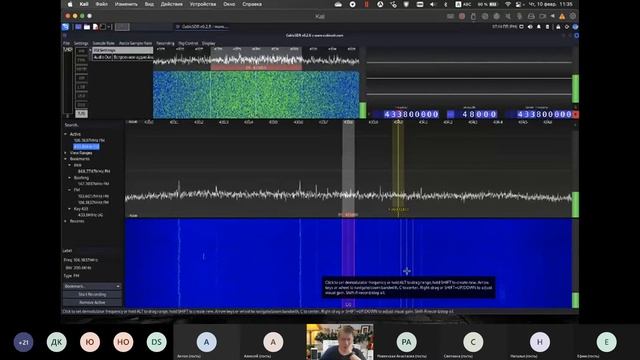Show the +21 more participants
Viewport: 640px width, 360px height.
pyautogui.click(x=23, y=342)
